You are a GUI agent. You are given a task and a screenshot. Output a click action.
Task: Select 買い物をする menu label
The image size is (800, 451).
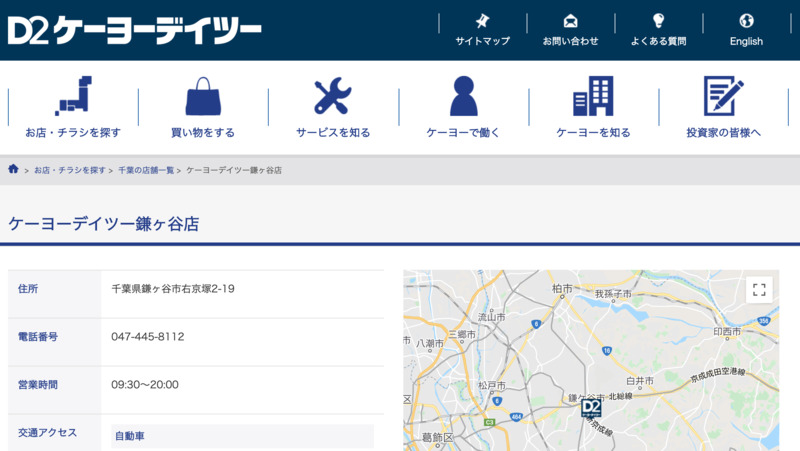pyautogui.click(x=203, y=132)
